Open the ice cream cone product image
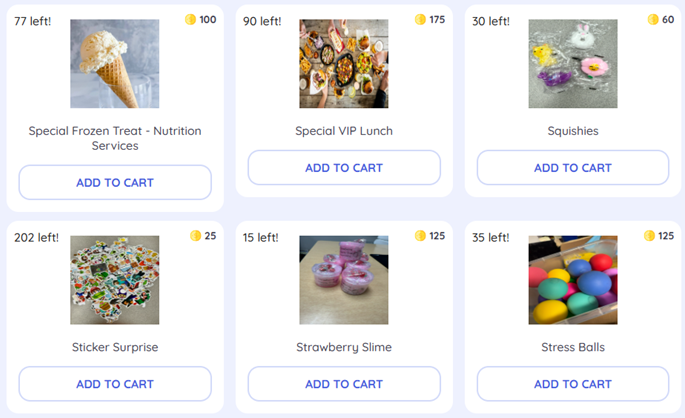 [x=115, y=64]
